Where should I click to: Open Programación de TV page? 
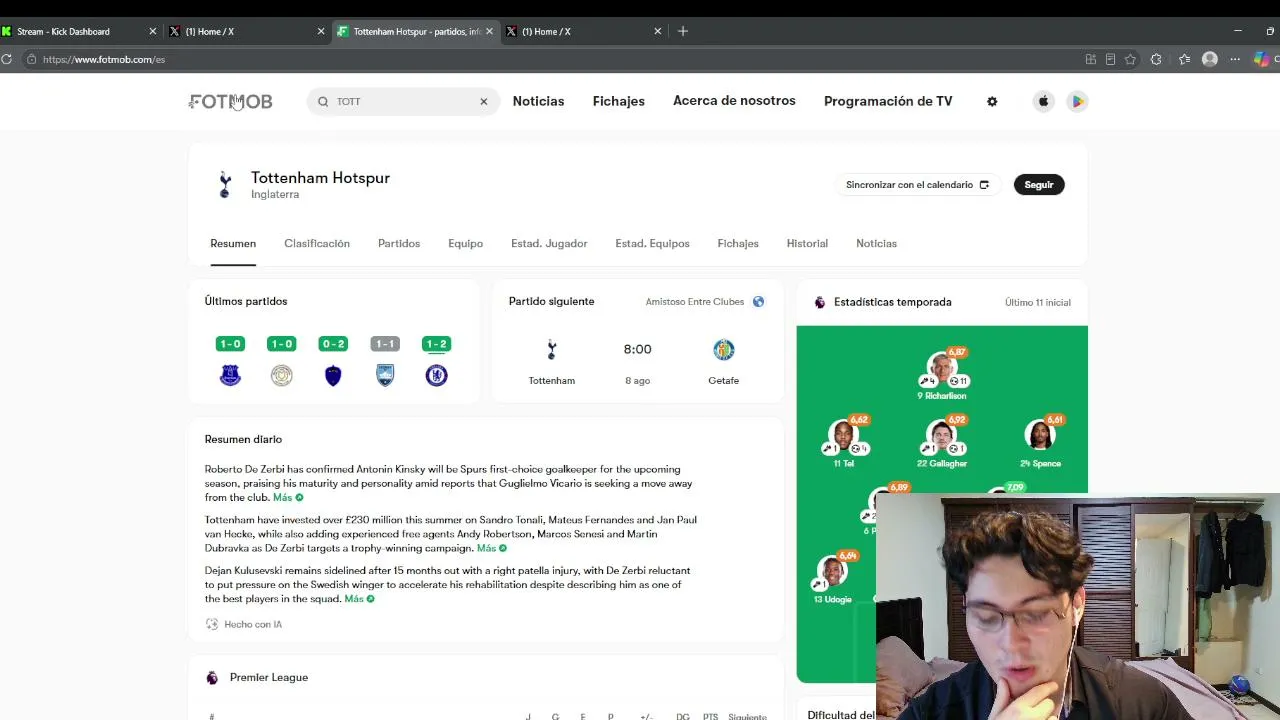[888, 101]
